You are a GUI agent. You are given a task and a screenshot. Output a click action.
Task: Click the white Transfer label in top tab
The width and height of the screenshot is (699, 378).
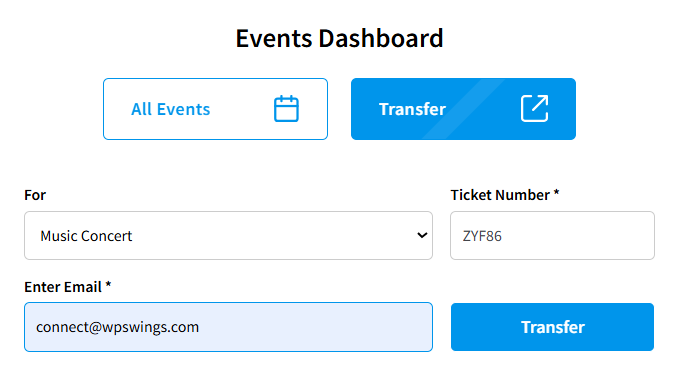(x=412, y=109)
